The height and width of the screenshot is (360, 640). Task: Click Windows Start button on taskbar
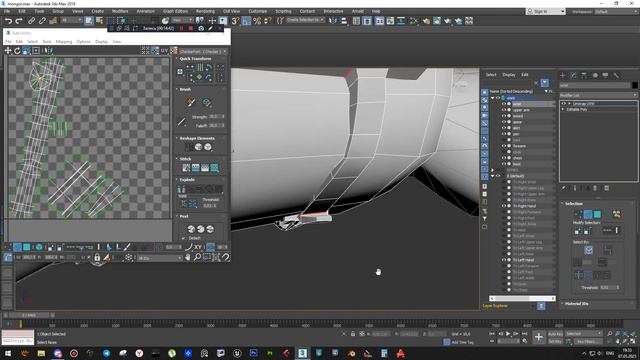8,353
